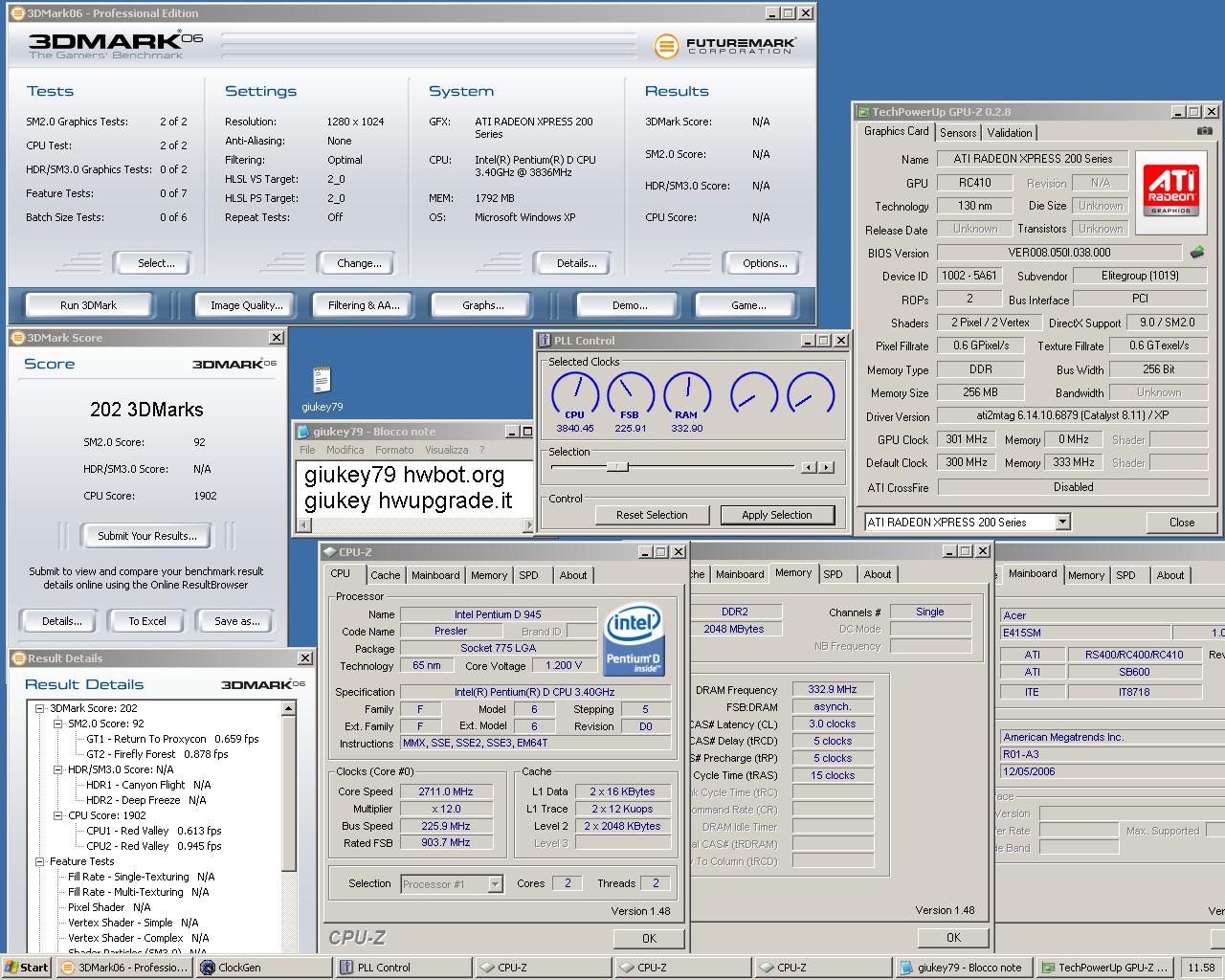
Task: Click the GPU-Z title bar icon
Action: pos(862,112)
